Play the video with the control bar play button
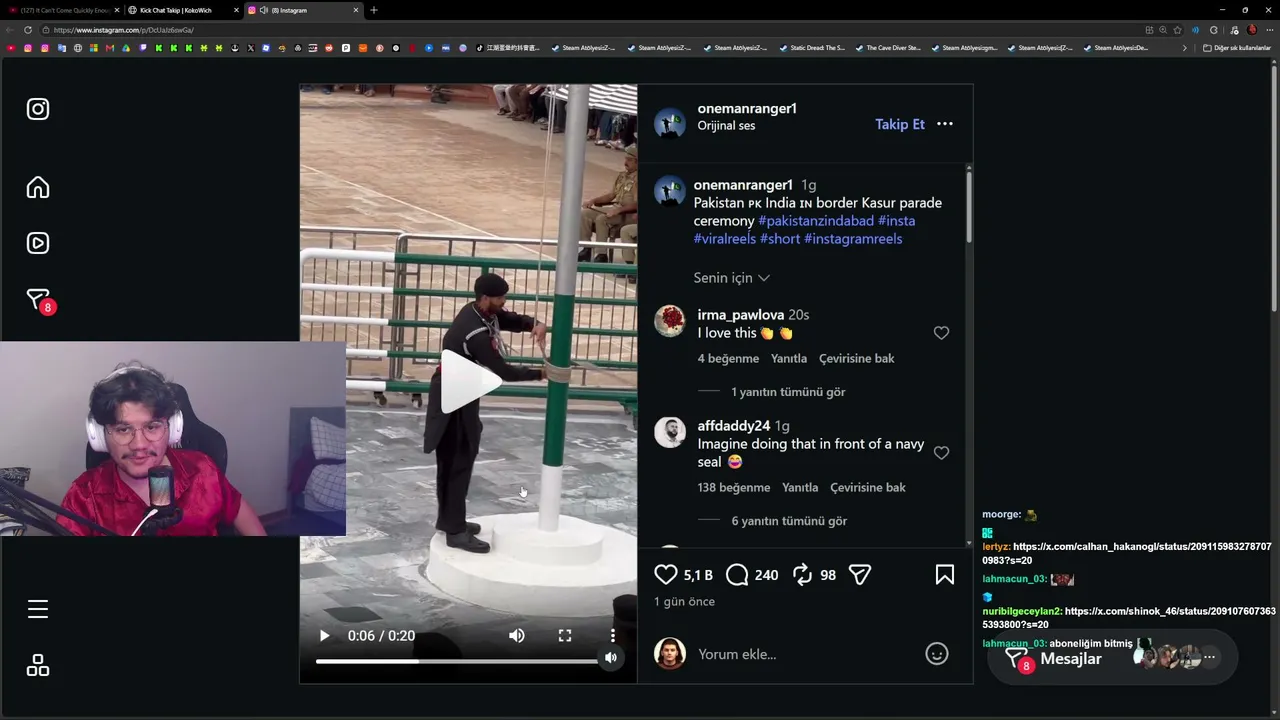Image resolution: width=1280 pixels, height=720 pixels. point(324,636)
